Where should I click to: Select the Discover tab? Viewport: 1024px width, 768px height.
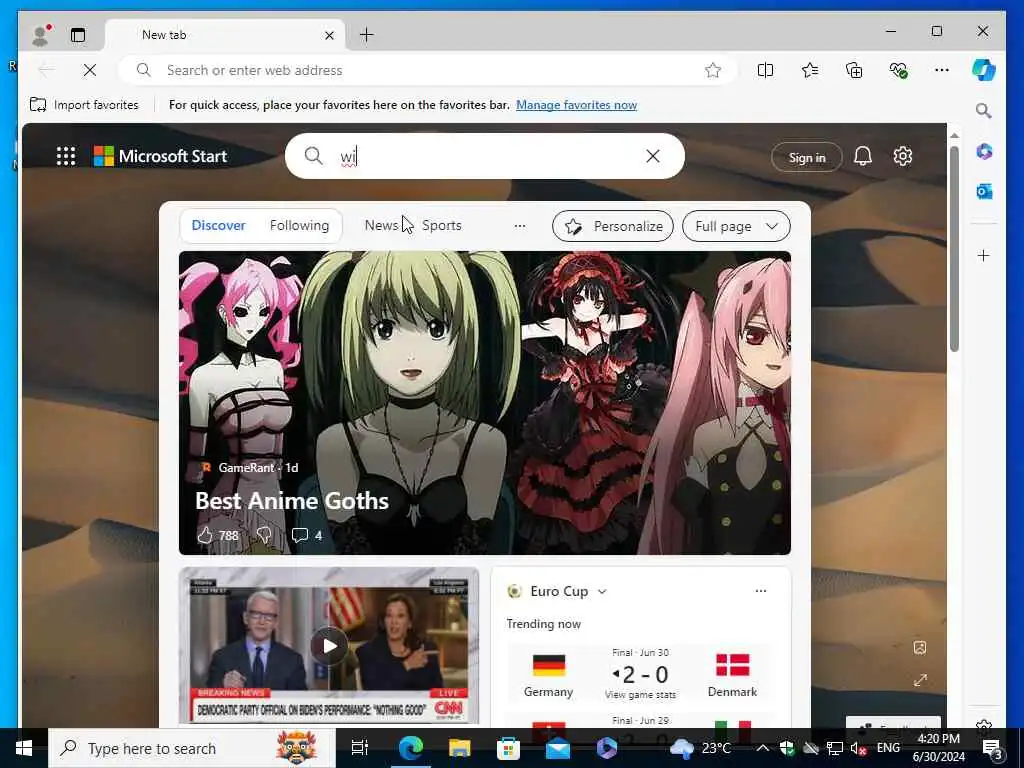pos(218,225)
